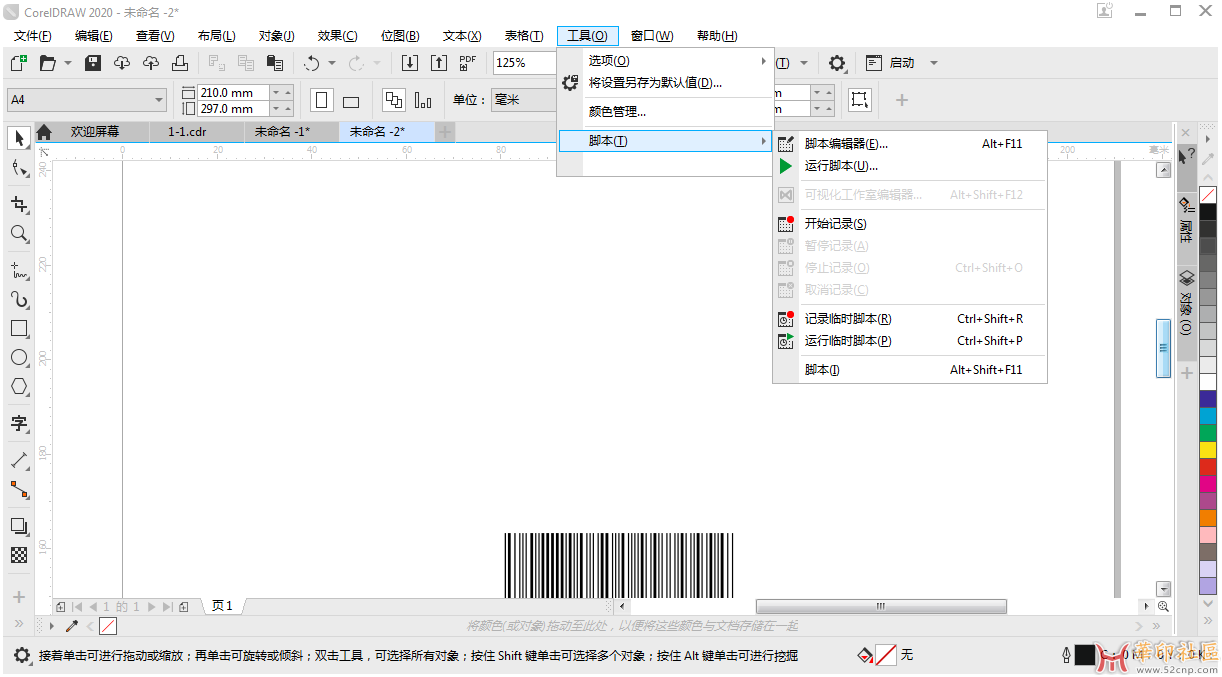Screen dimensions: 1222x677
Task: Select the Drop Shadow tool
Action: [x=18, y=525]
